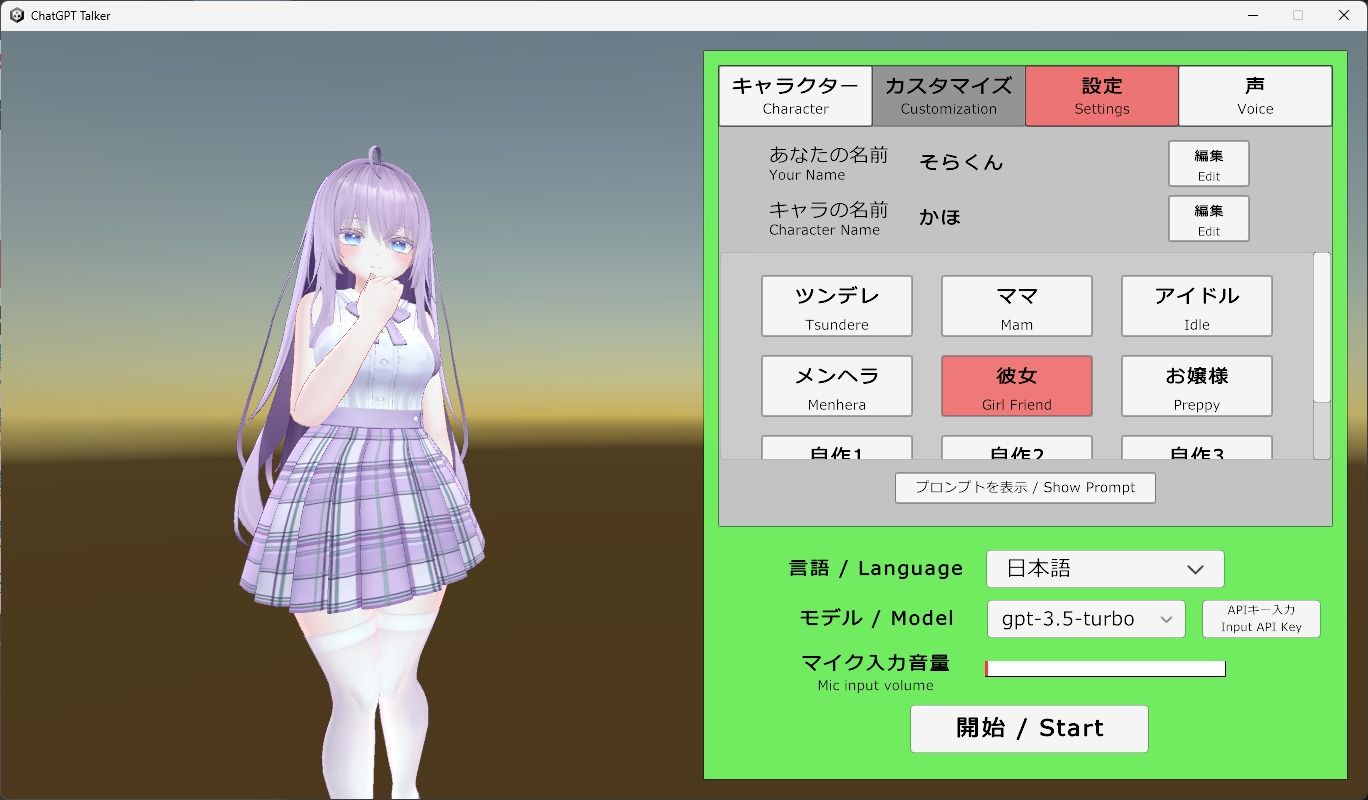The height and width of the screenshot is (800, 1368).
Task: Edit your name そらくん
Action: [1208, 163]
